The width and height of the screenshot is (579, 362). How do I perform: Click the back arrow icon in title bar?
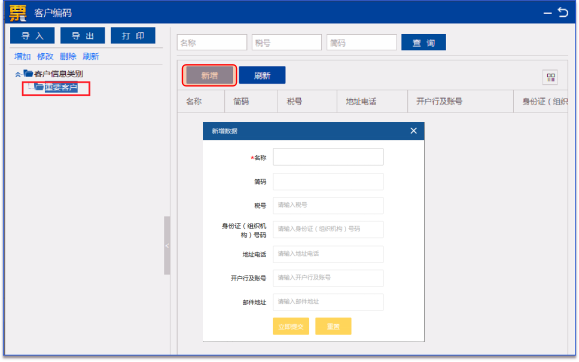(563, 13)
